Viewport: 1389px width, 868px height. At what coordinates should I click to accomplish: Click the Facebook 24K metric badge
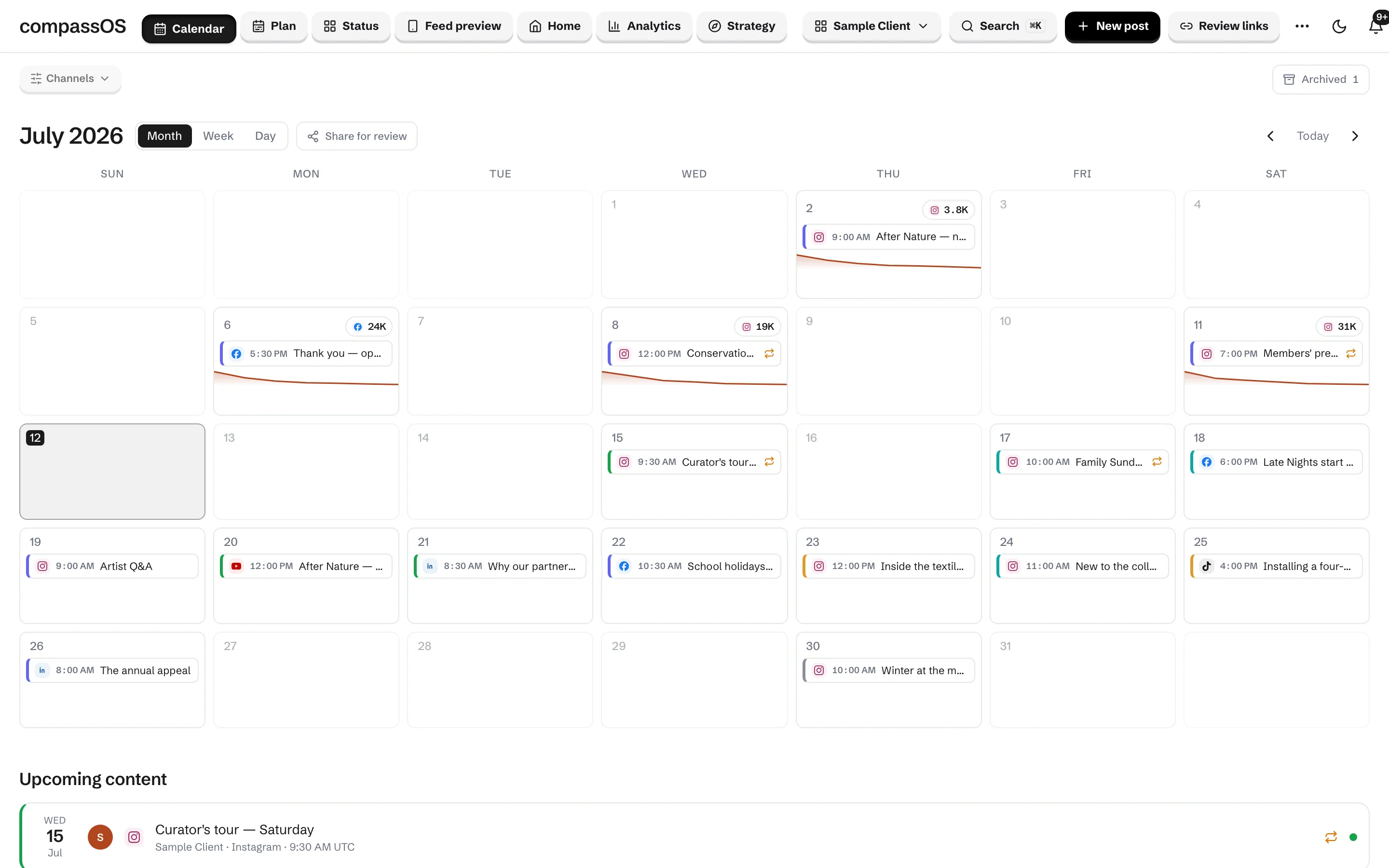[x=369, y=326]
